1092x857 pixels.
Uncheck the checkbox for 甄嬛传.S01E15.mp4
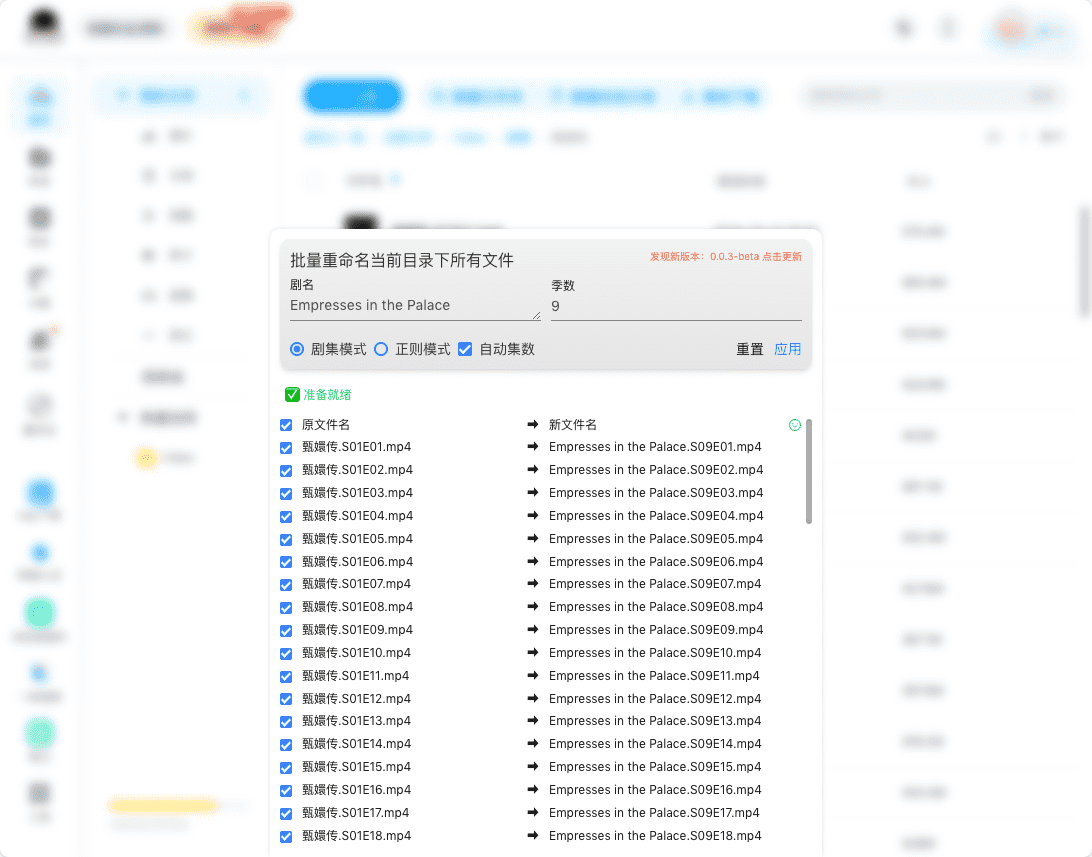coord(286,768)
